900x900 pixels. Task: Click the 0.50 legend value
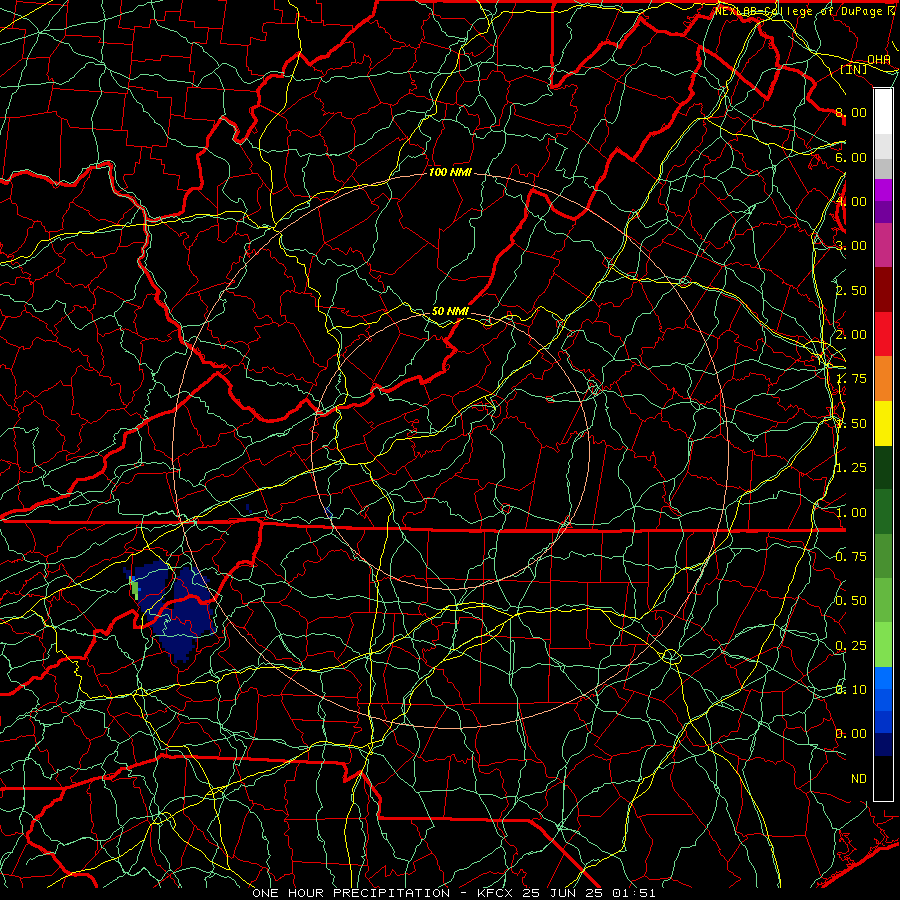coord(851,601)
